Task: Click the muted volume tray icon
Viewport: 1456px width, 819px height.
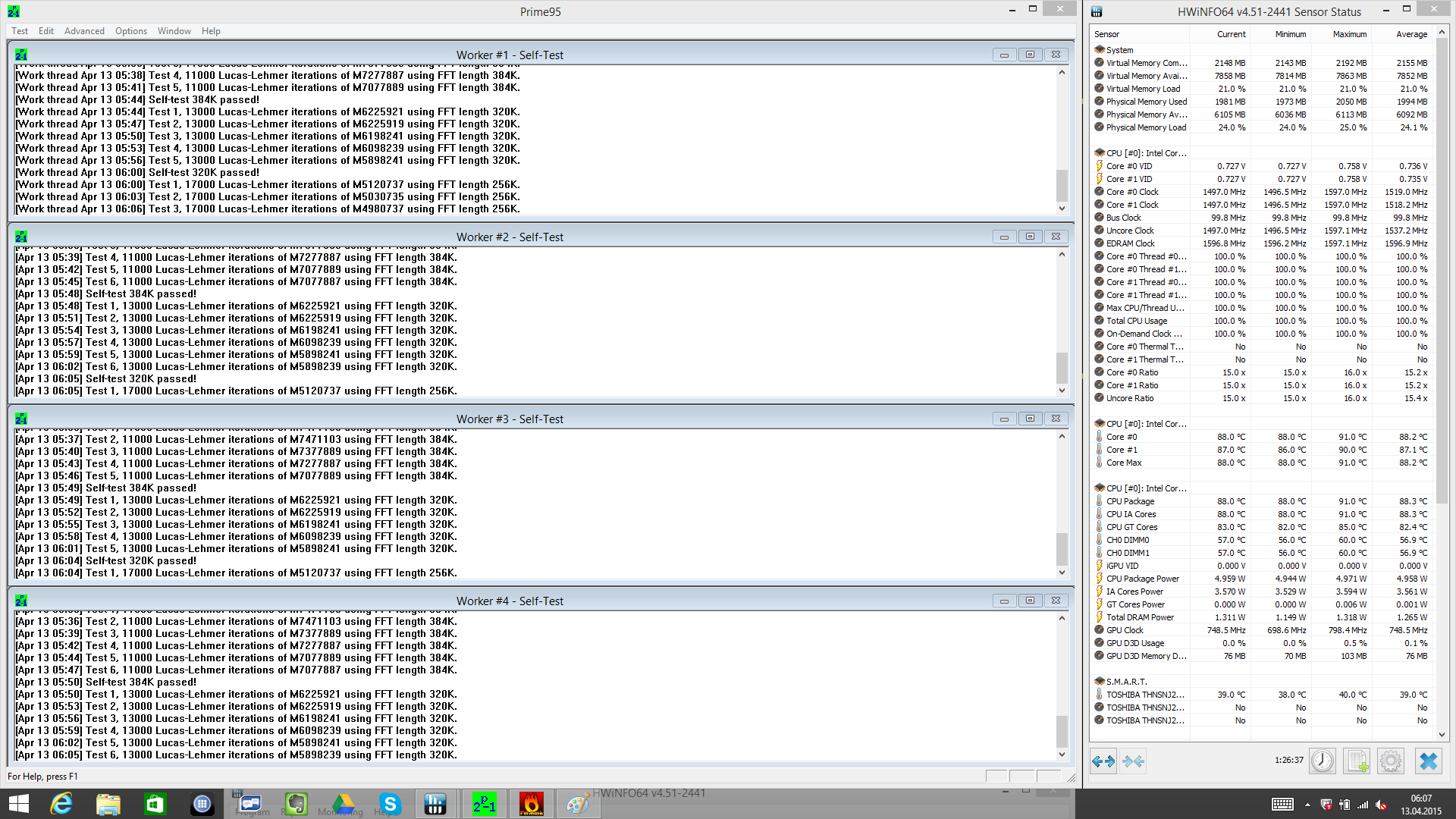Action: [x=1381, y=805]
